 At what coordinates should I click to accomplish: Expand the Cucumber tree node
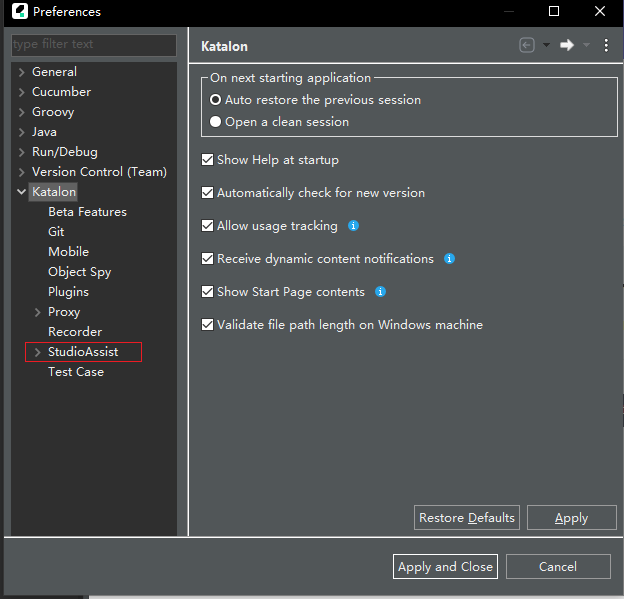click(x=21, y=92)
